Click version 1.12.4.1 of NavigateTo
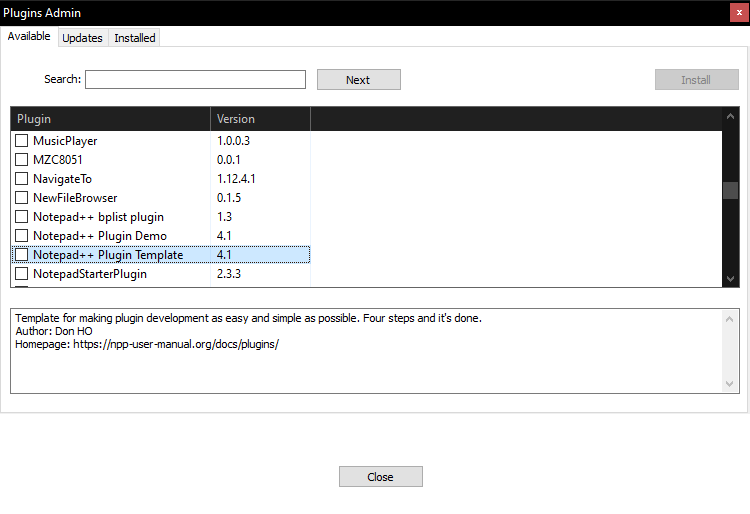The image size is (750, 514). click(236, 179)
